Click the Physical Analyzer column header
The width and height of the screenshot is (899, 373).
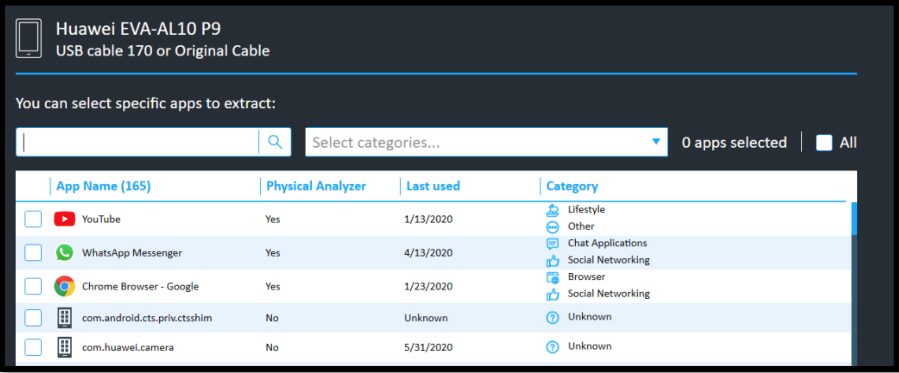pos(316,186)
